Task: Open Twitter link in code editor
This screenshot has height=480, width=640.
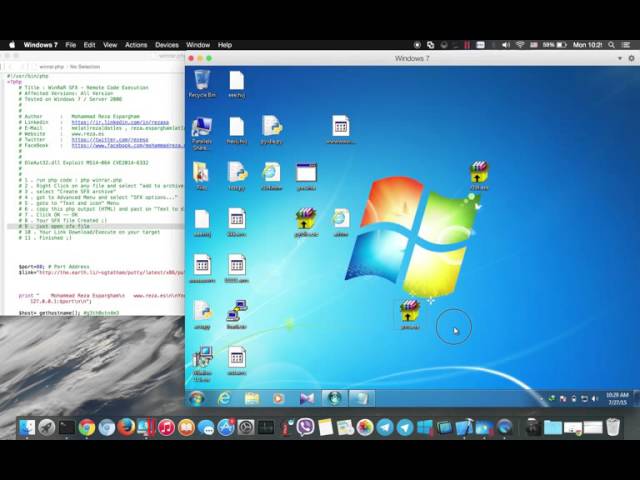Action: pyautogui.click(x=110, y=140)
